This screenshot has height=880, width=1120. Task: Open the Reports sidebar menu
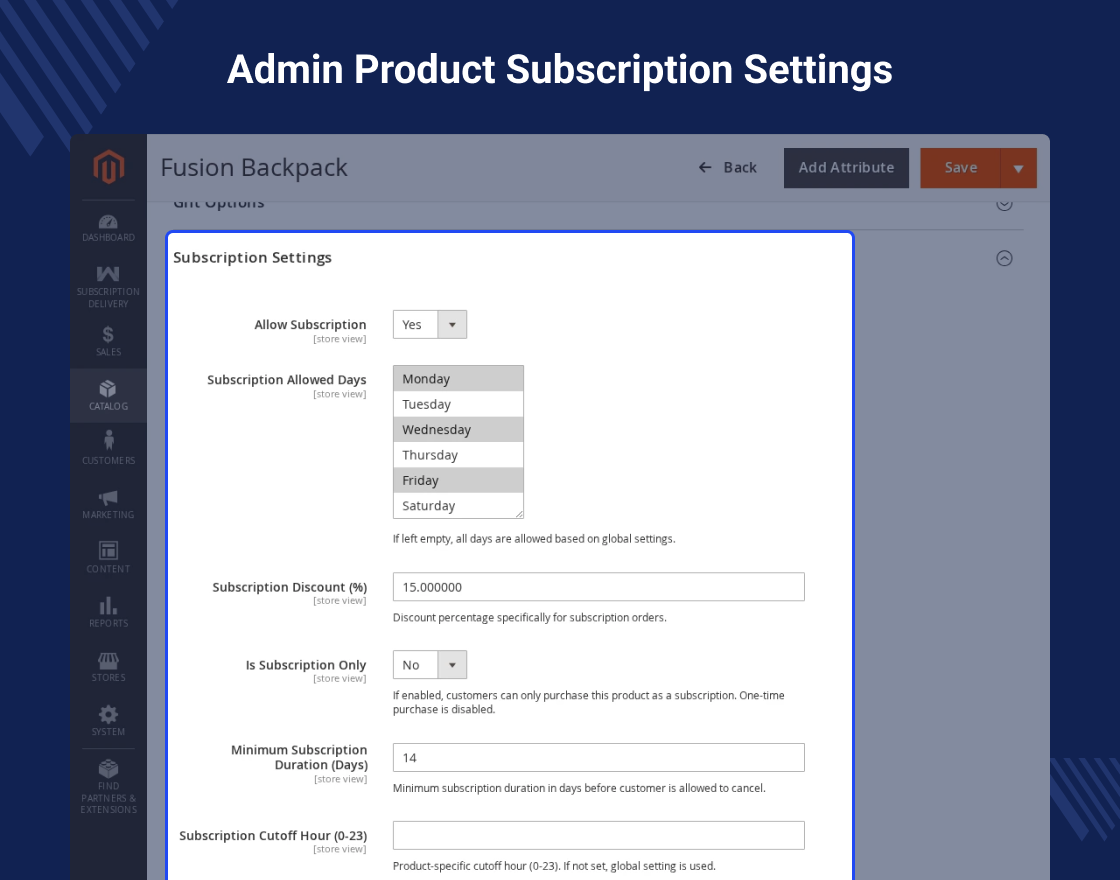[109, 612]
